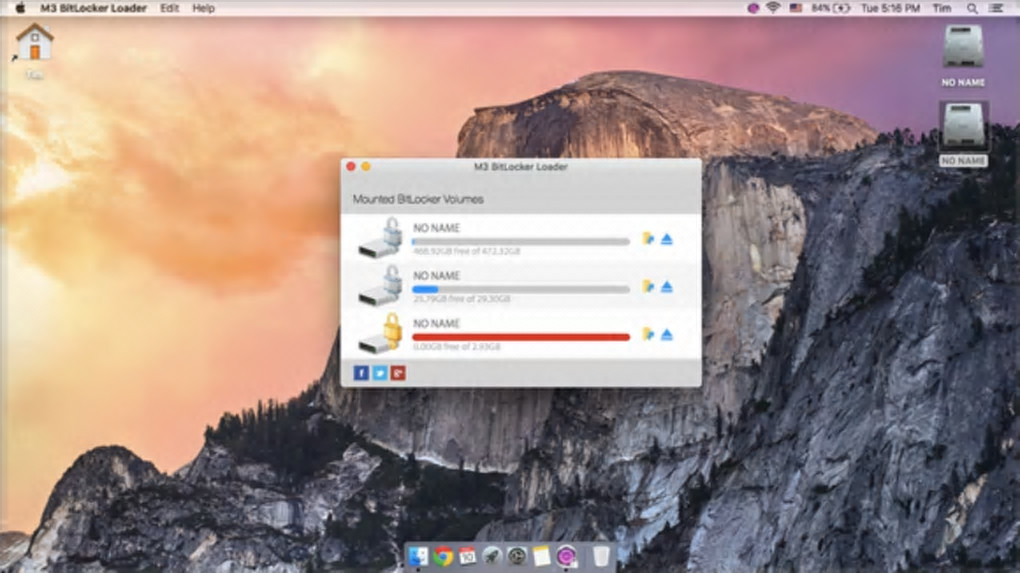Select the home folder alias on desktop
The image size is (1020, 573).
(x=34, y=51)
